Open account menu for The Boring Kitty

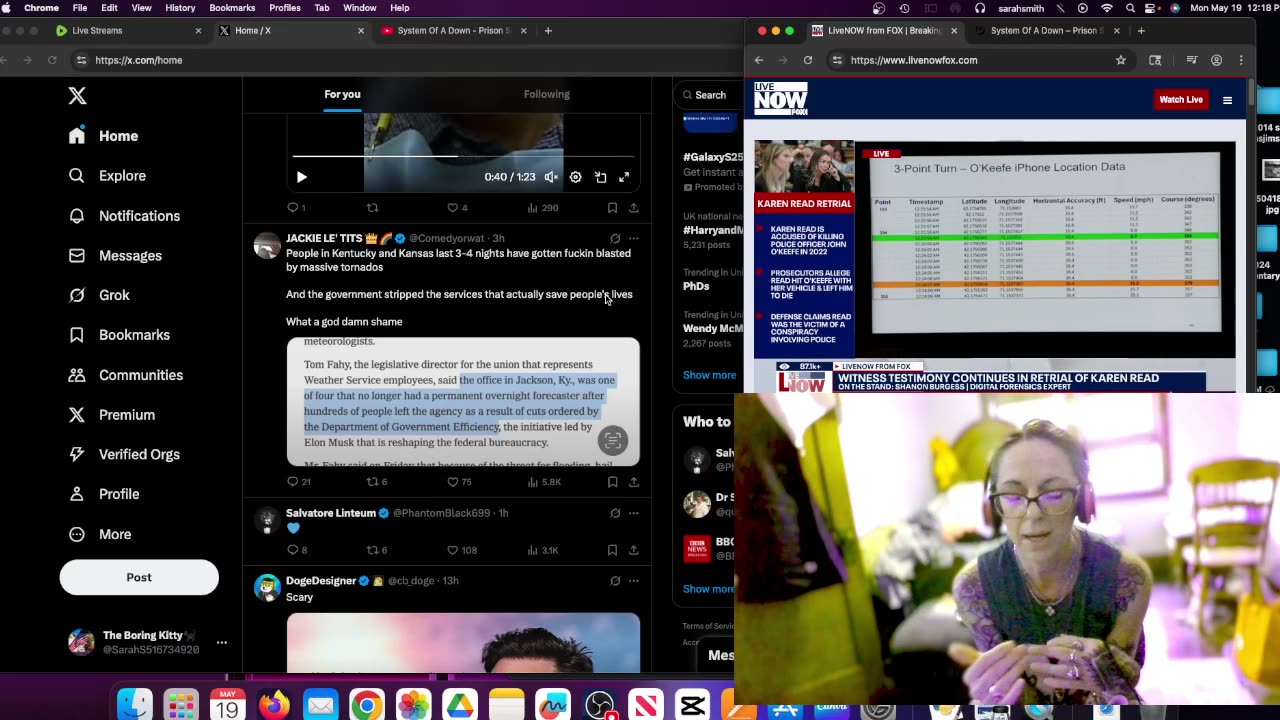pos(145,642)
